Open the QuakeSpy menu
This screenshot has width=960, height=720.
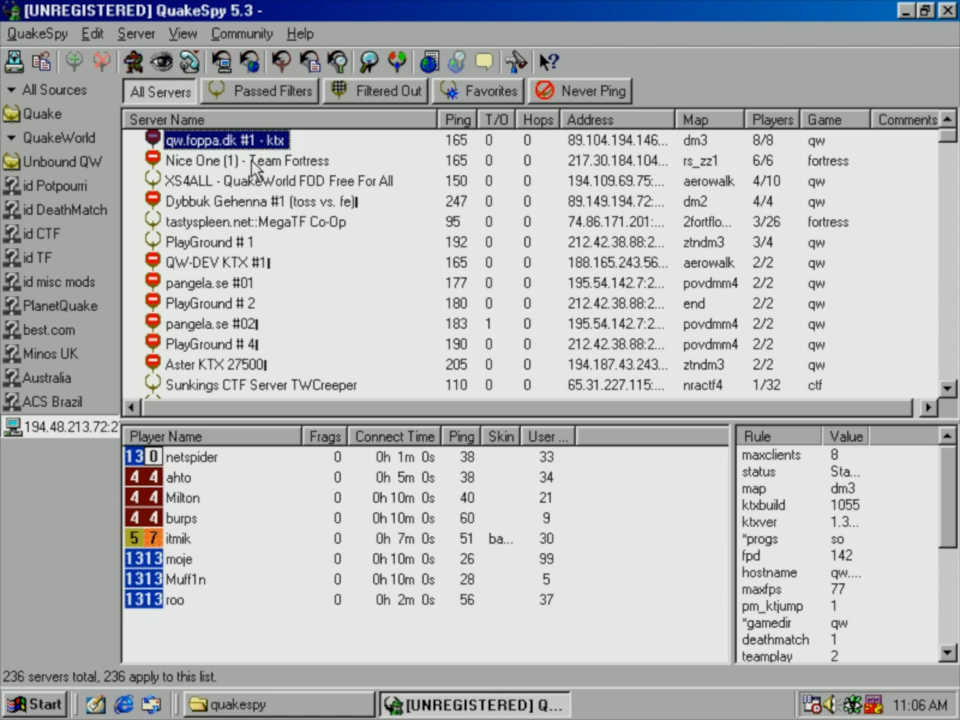(37, 34)
